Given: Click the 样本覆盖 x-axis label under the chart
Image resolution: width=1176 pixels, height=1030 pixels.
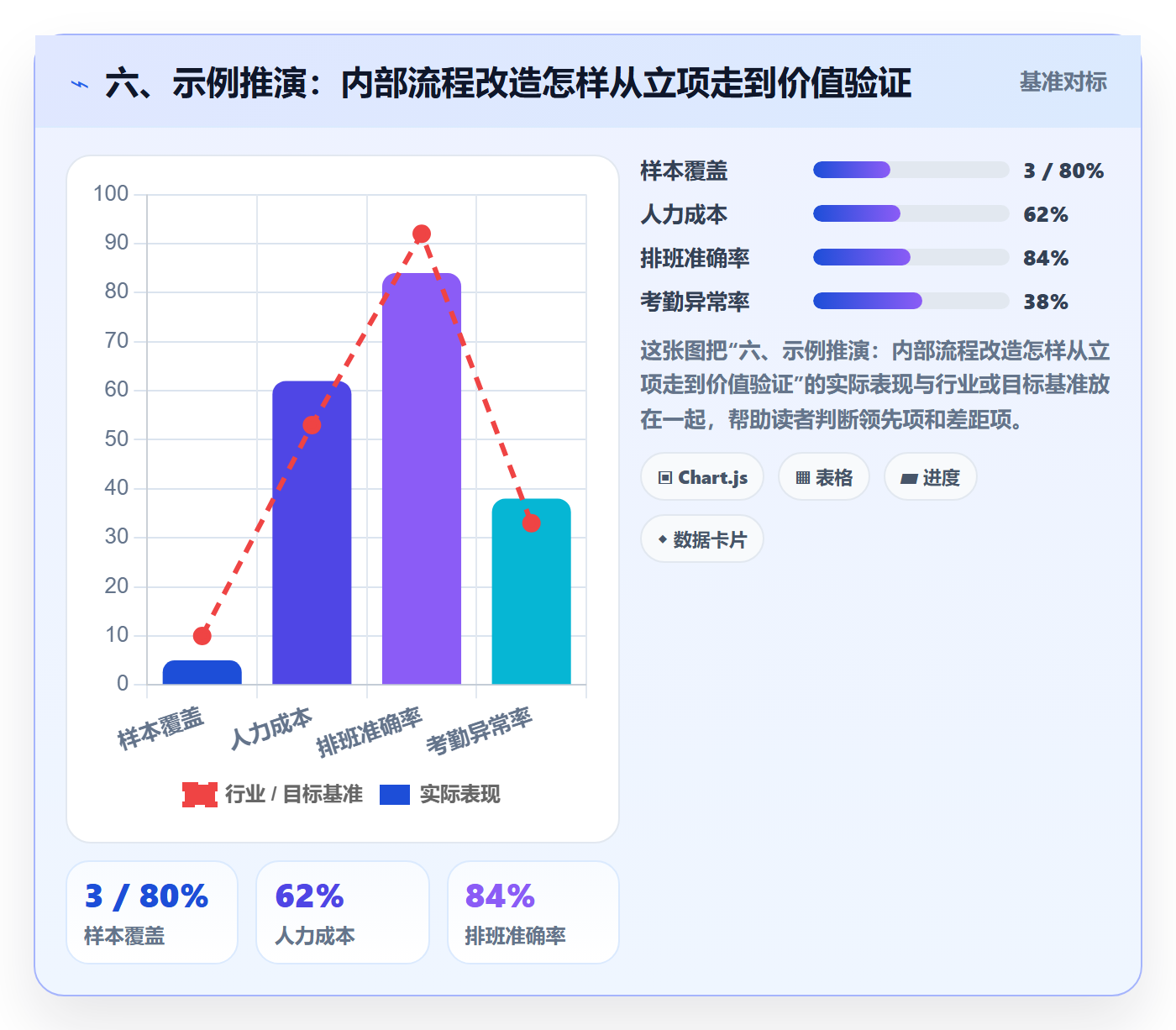Looking at the screenshot, I should pos(160,728).
